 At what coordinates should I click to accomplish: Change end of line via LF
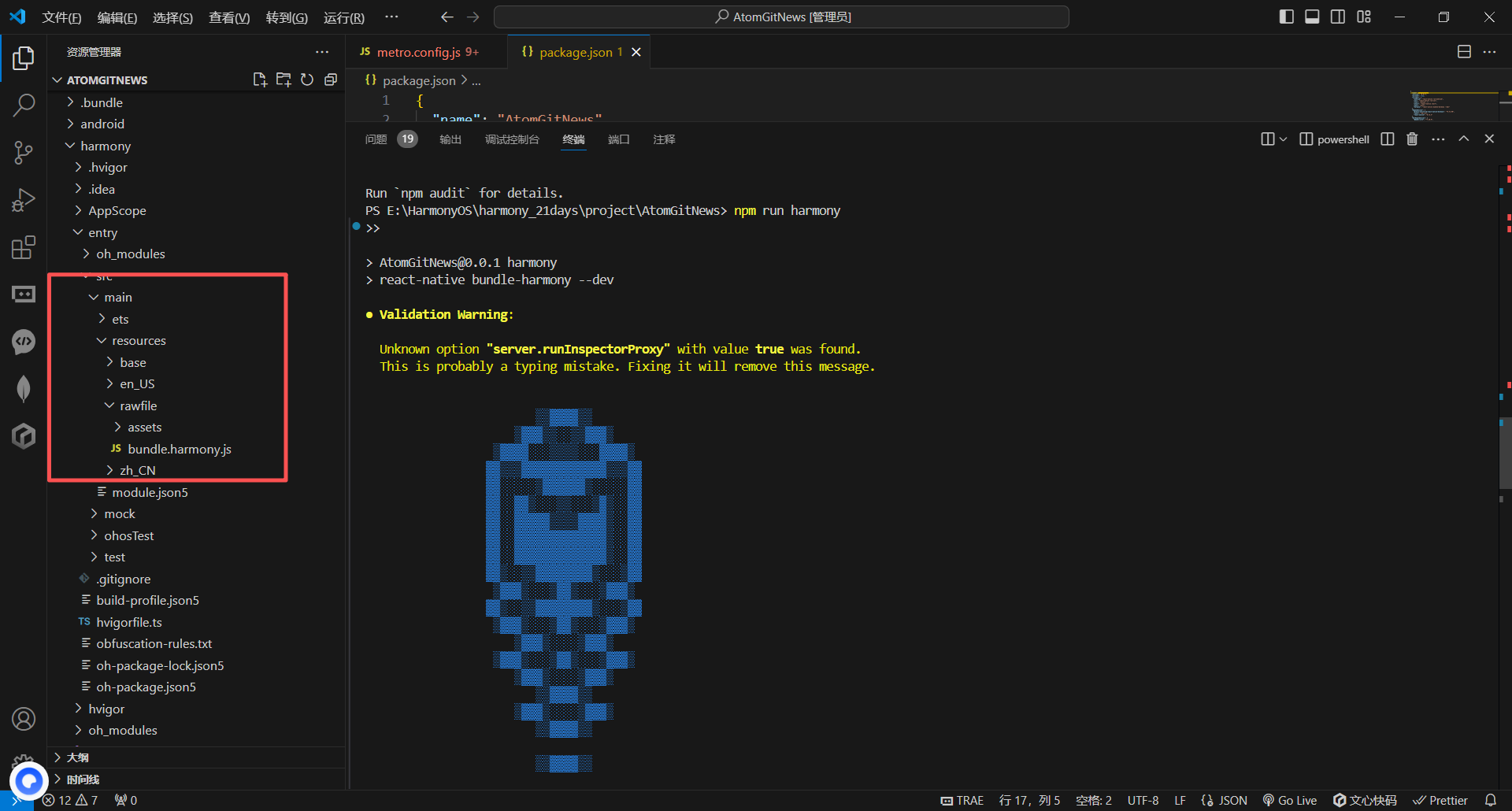pyautogui.click(x=1180, y=800)
